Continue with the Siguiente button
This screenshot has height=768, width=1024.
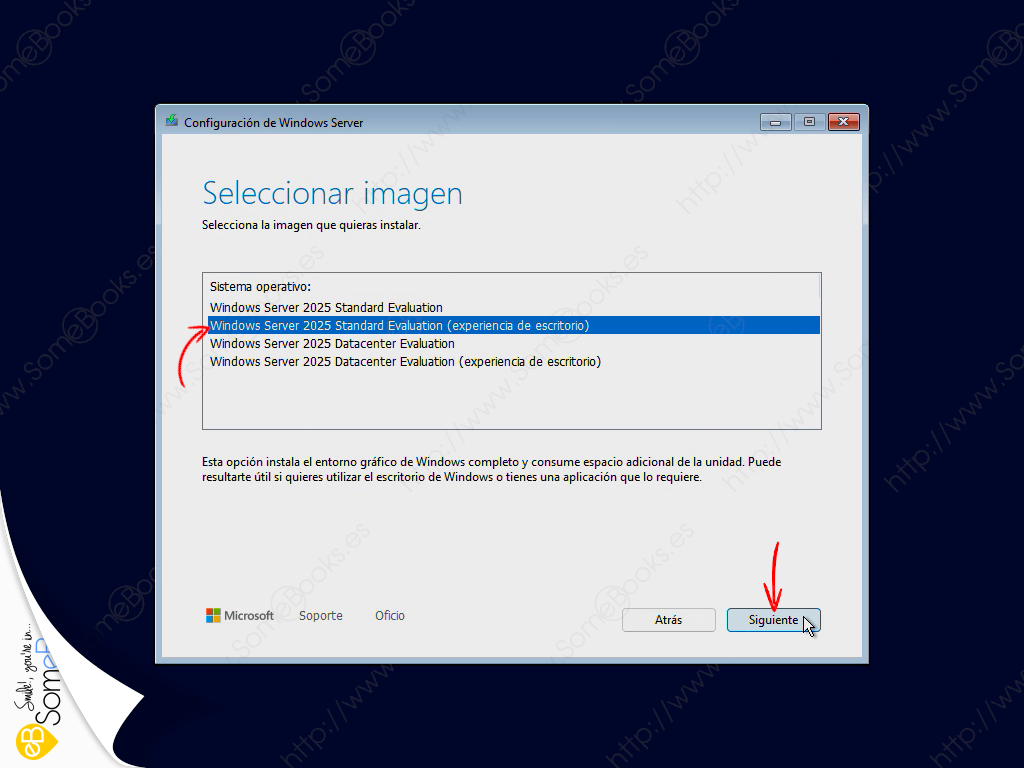click(773, 620)
